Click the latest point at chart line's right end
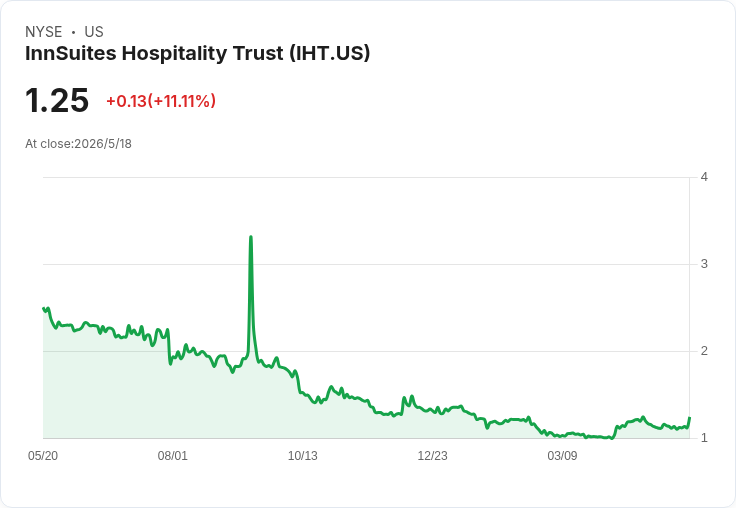 pyautogui.click(x=690, y=417)
